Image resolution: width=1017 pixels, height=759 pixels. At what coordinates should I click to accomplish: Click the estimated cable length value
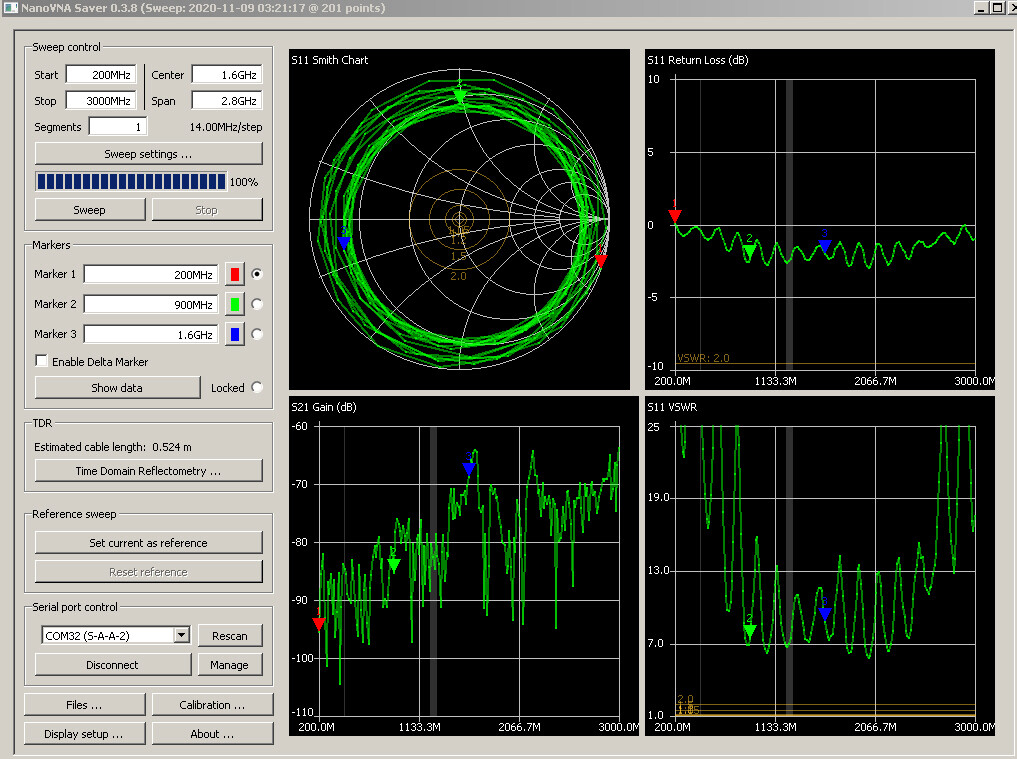tap(172, 447)
